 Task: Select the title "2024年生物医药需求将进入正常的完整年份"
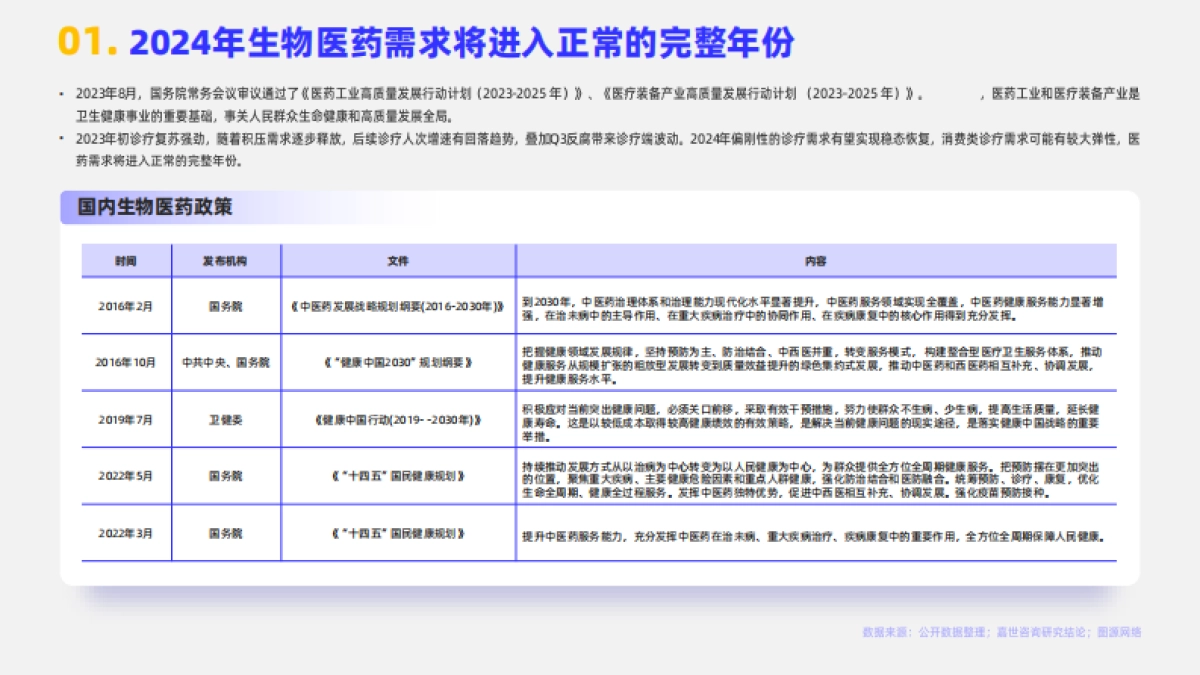[x=462, y=42]
